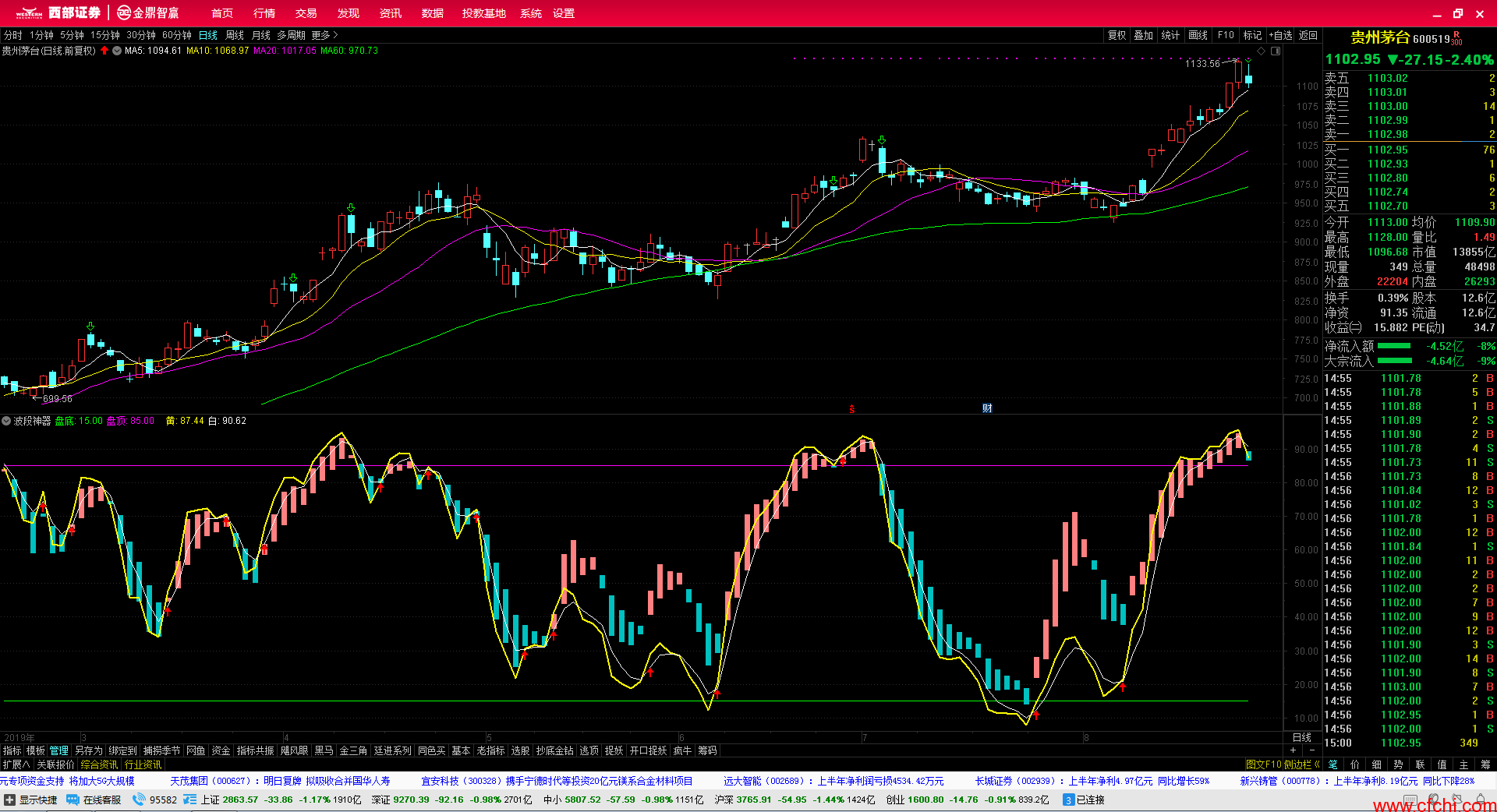Click the 显示快捷 label in status bar
The image size is (1497, 812).
[38, 800]
